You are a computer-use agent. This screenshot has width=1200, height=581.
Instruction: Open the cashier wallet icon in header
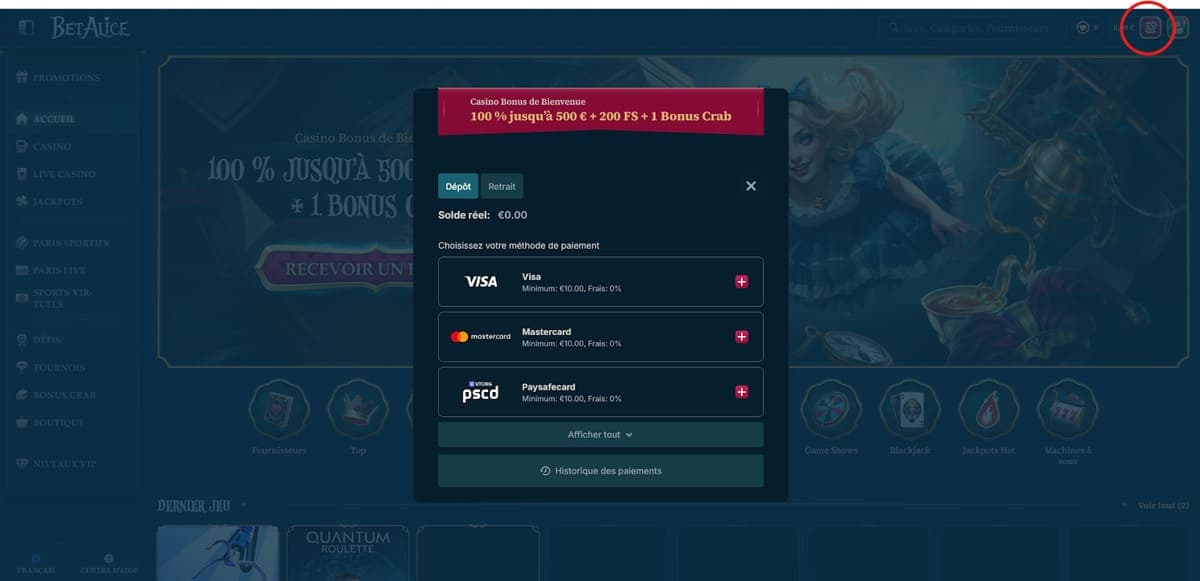tap(1151, 28)
